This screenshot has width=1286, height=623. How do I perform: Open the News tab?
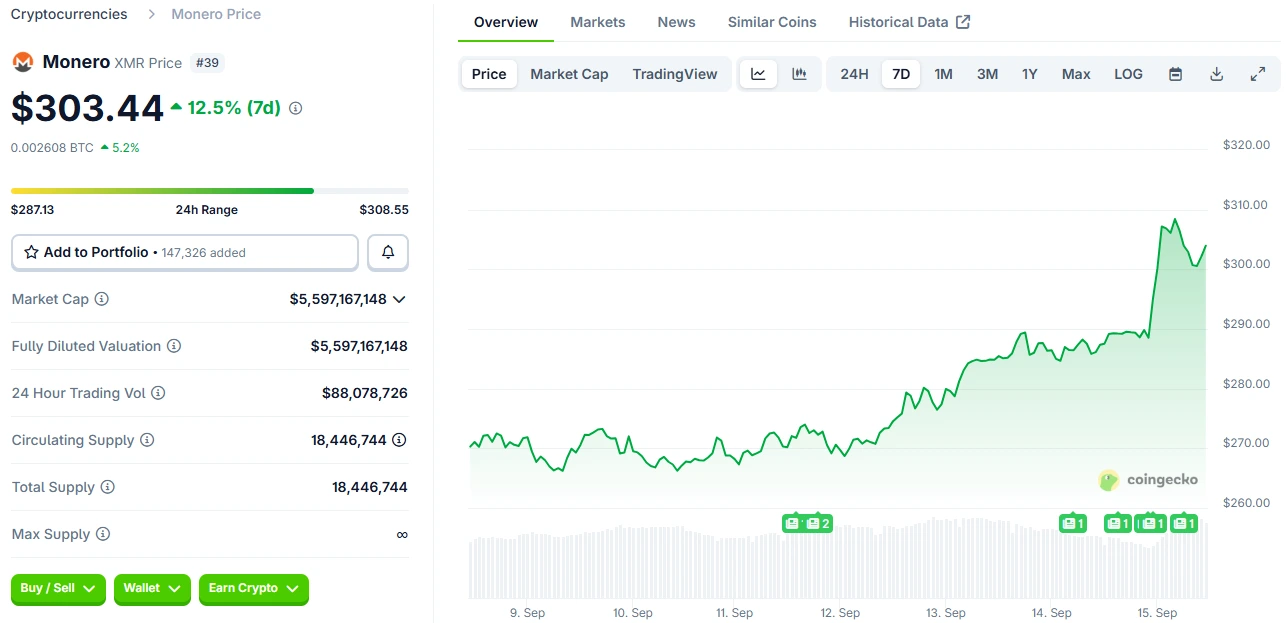pyautogui.click(x=676, y=21)
